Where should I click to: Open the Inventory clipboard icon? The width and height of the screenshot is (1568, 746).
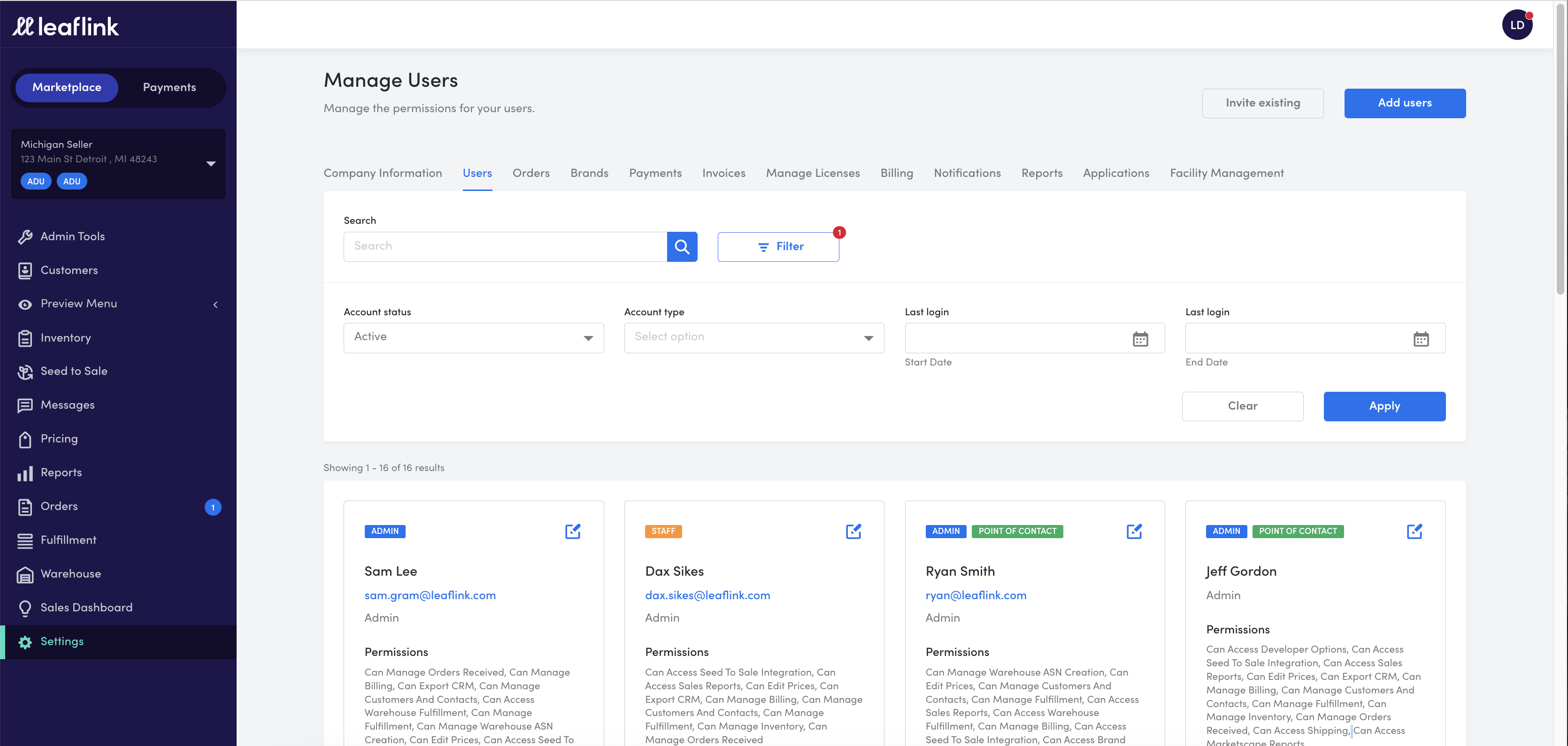pyautogui.click(x=25, y=338)
